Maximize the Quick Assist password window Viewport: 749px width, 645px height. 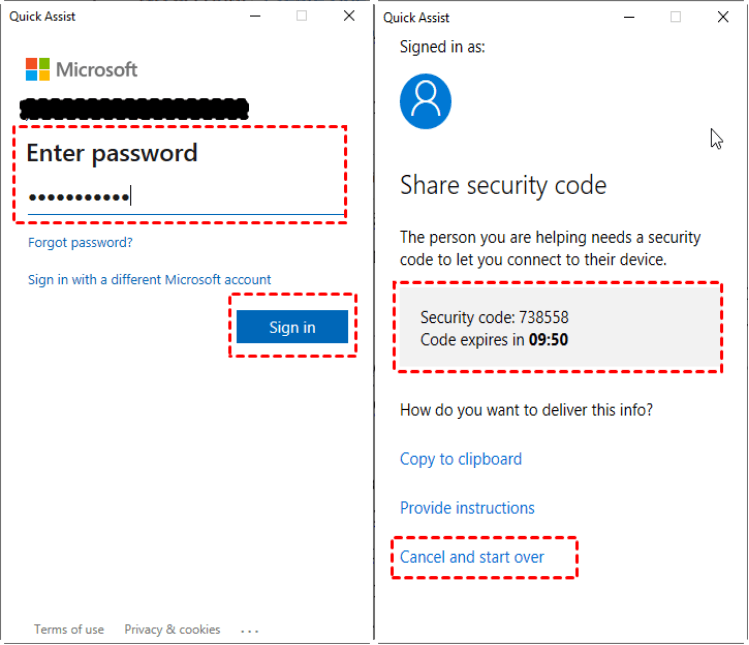pyautogui.click(x=301, y=16)
